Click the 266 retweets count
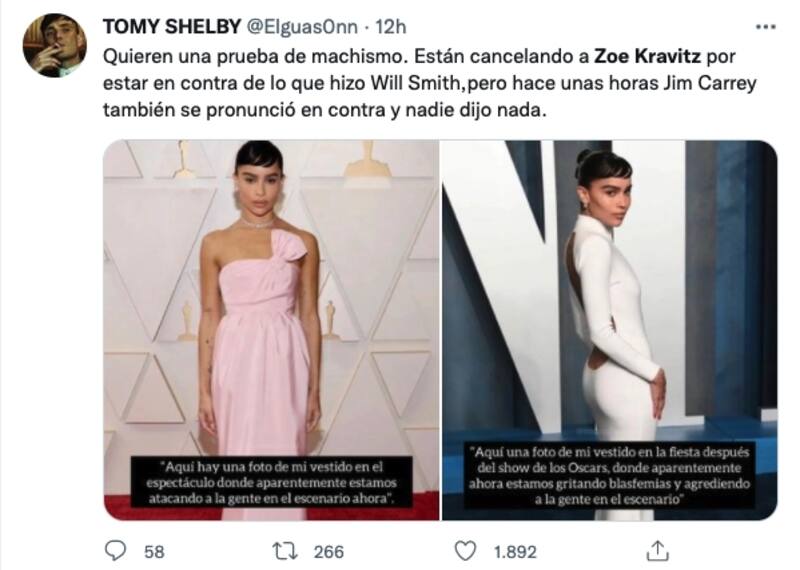Viewport: 800px width, 570px height. pyautogui.click(x=329, y=552)
